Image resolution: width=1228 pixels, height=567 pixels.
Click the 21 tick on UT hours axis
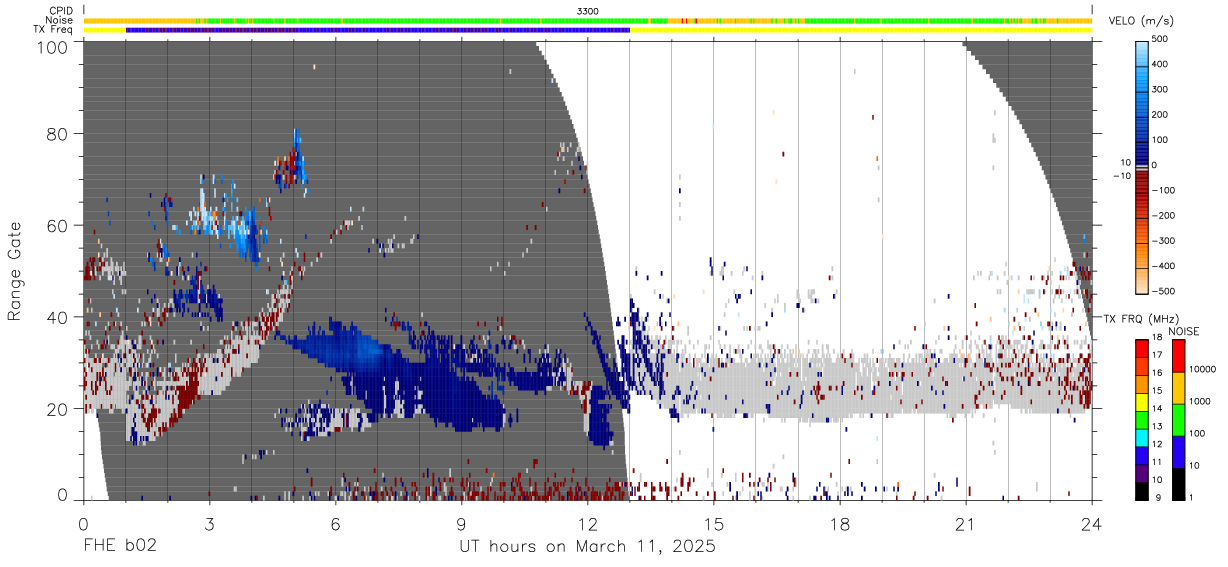tap(966, 525)
